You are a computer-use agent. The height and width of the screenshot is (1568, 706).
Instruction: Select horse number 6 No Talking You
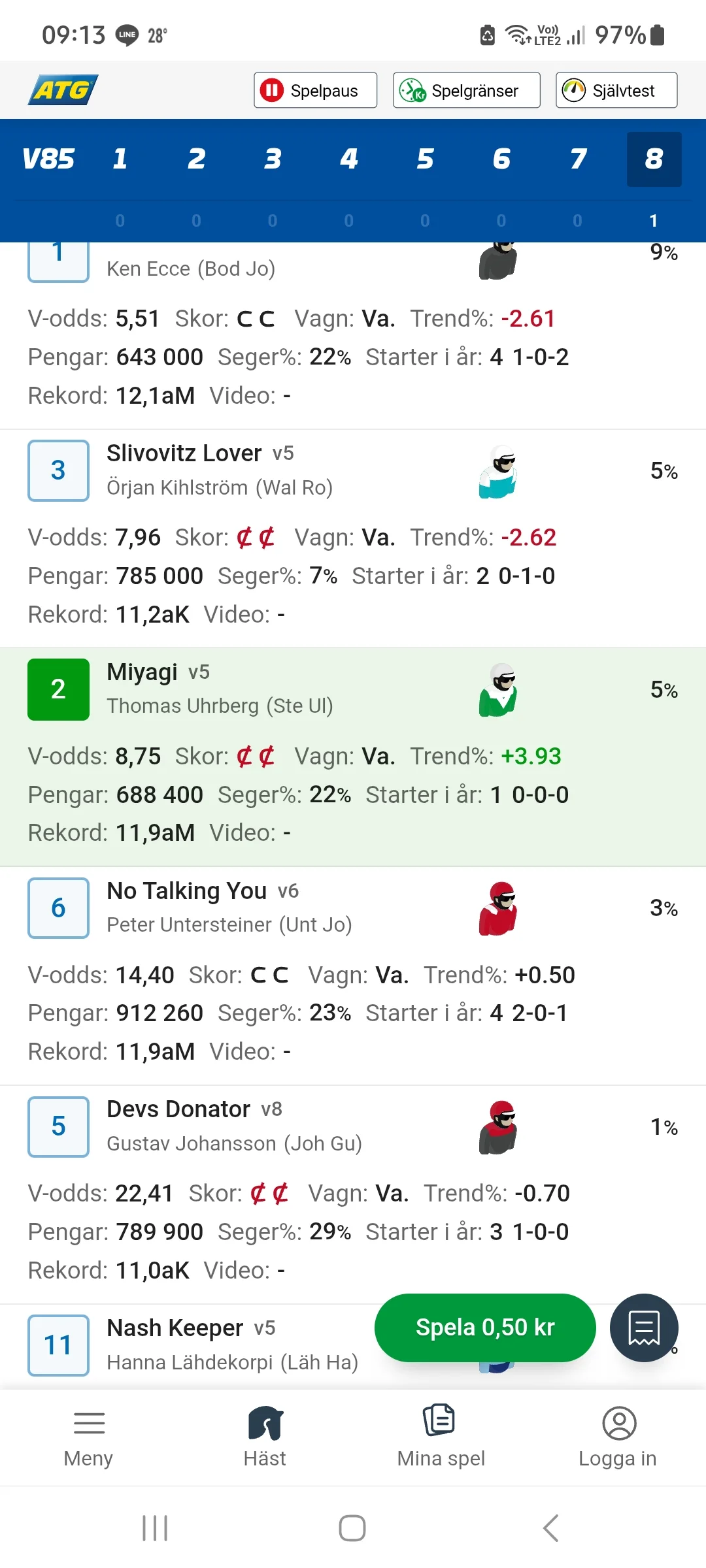pyautogui.click(x=58, y=908)
